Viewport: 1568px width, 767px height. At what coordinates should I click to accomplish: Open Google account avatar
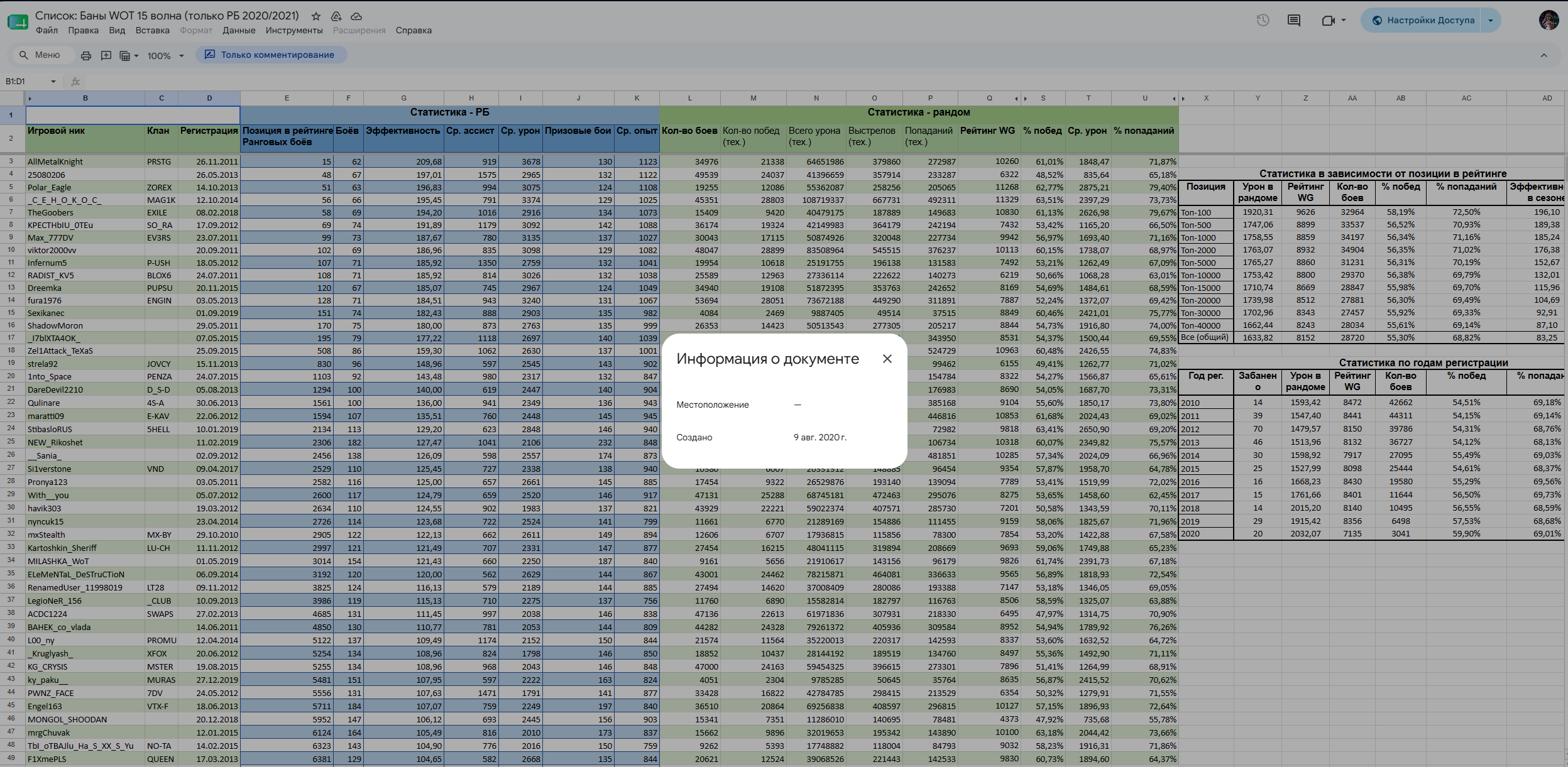pos(1549,20)
